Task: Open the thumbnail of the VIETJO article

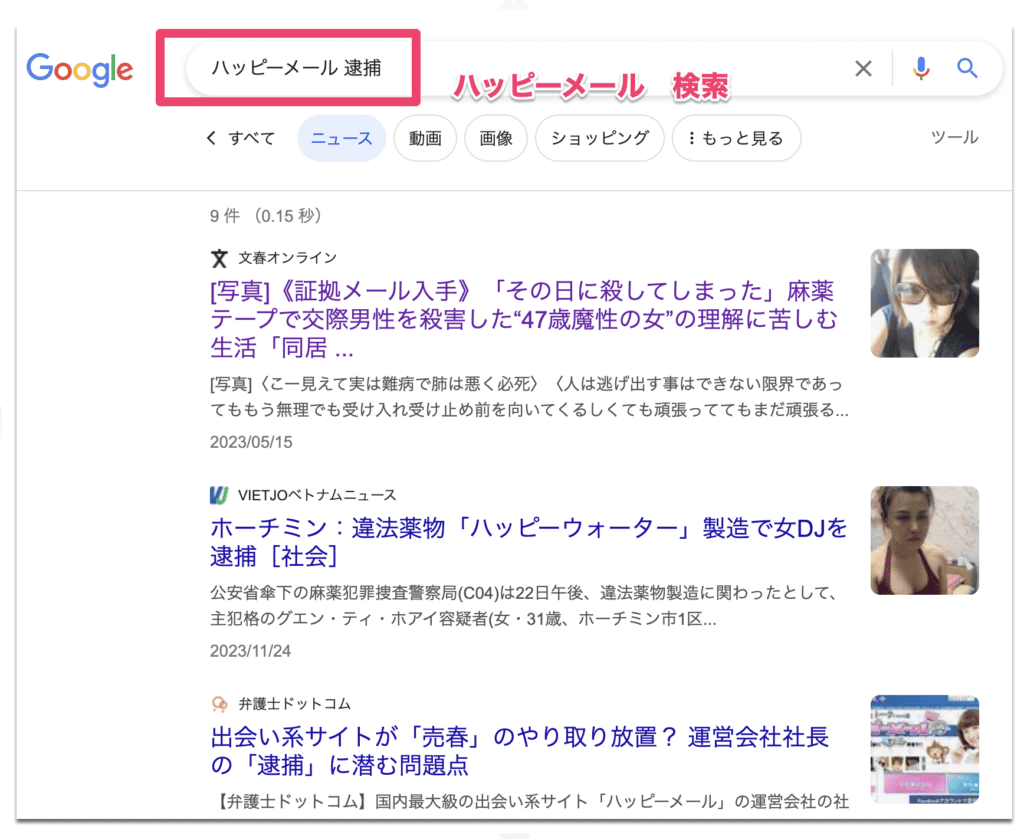Action: click(x=925, y=540)
